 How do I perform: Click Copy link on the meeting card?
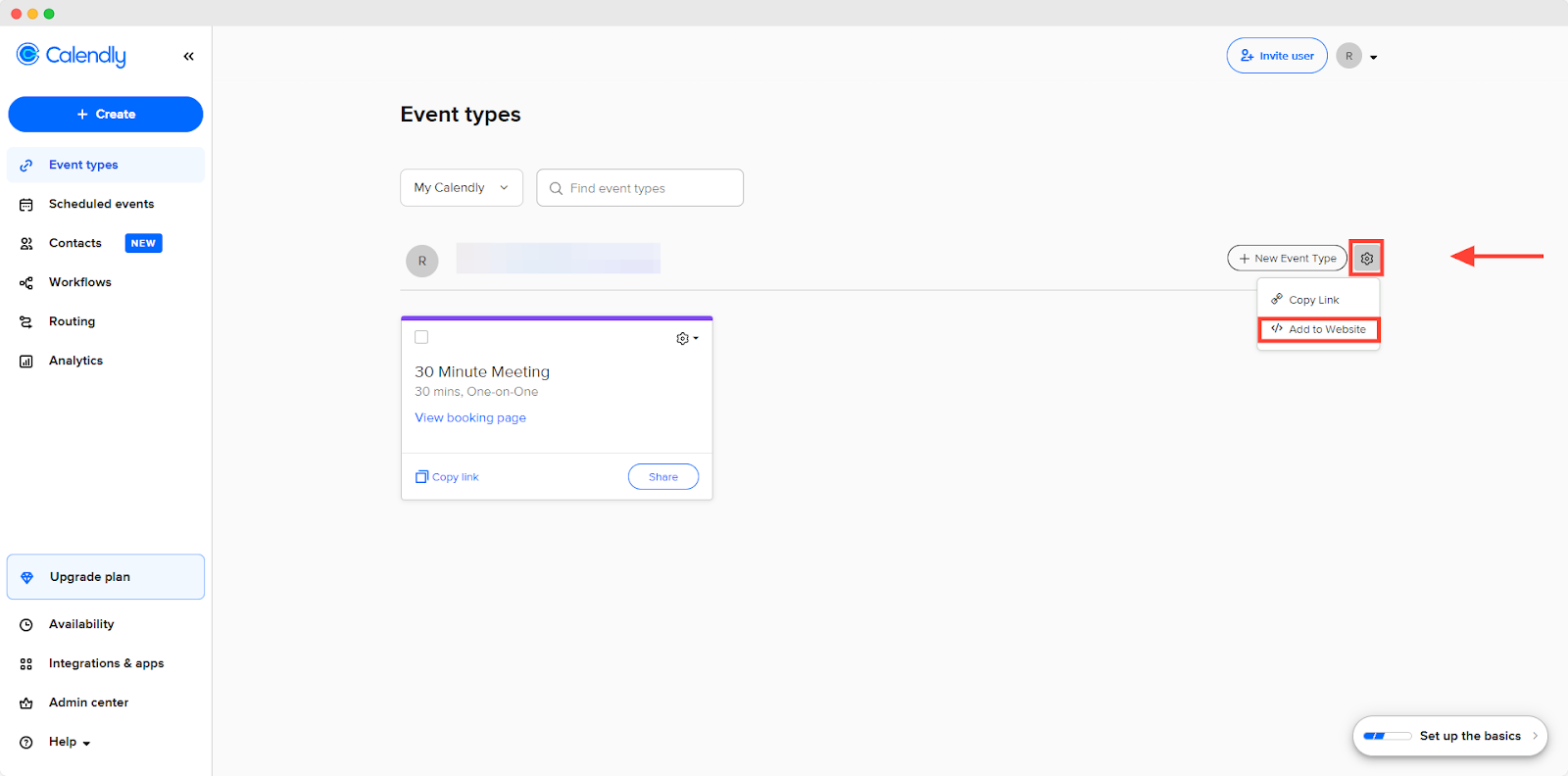pos(447,477)
